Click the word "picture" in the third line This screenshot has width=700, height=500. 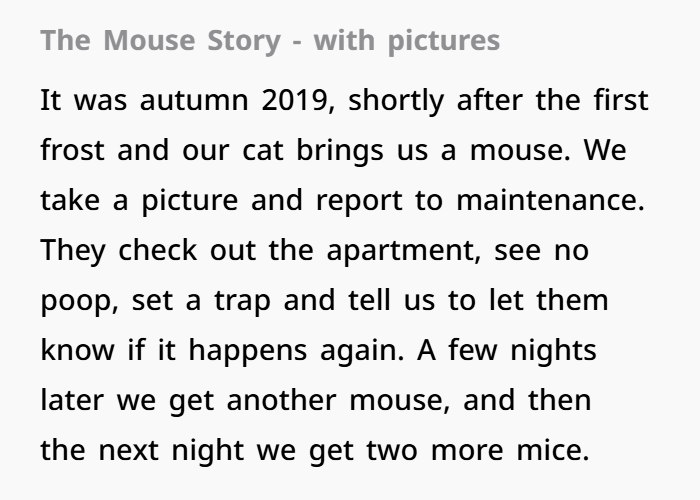tap(190, 202)
